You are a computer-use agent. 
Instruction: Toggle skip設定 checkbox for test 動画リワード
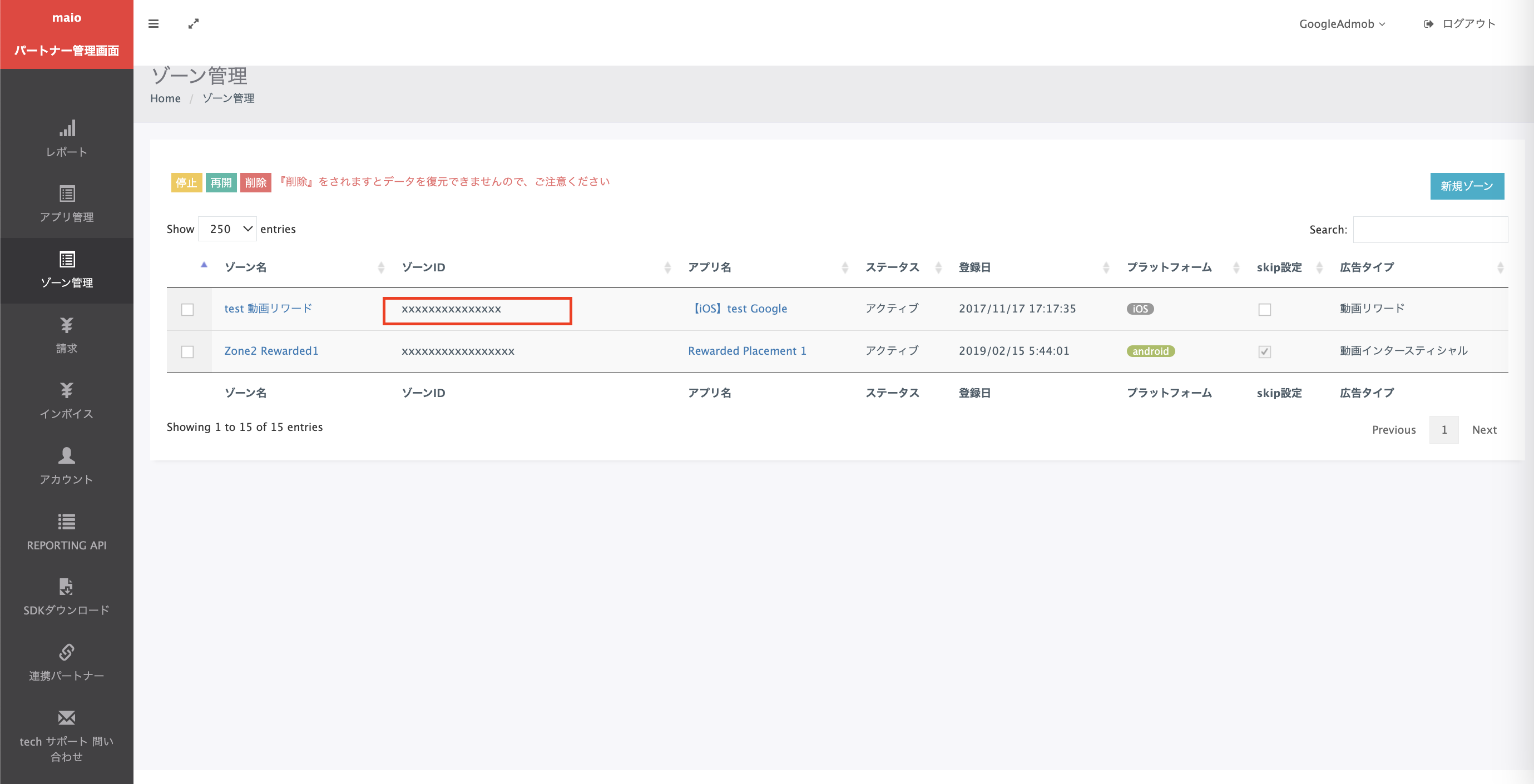click(1264, 310)
